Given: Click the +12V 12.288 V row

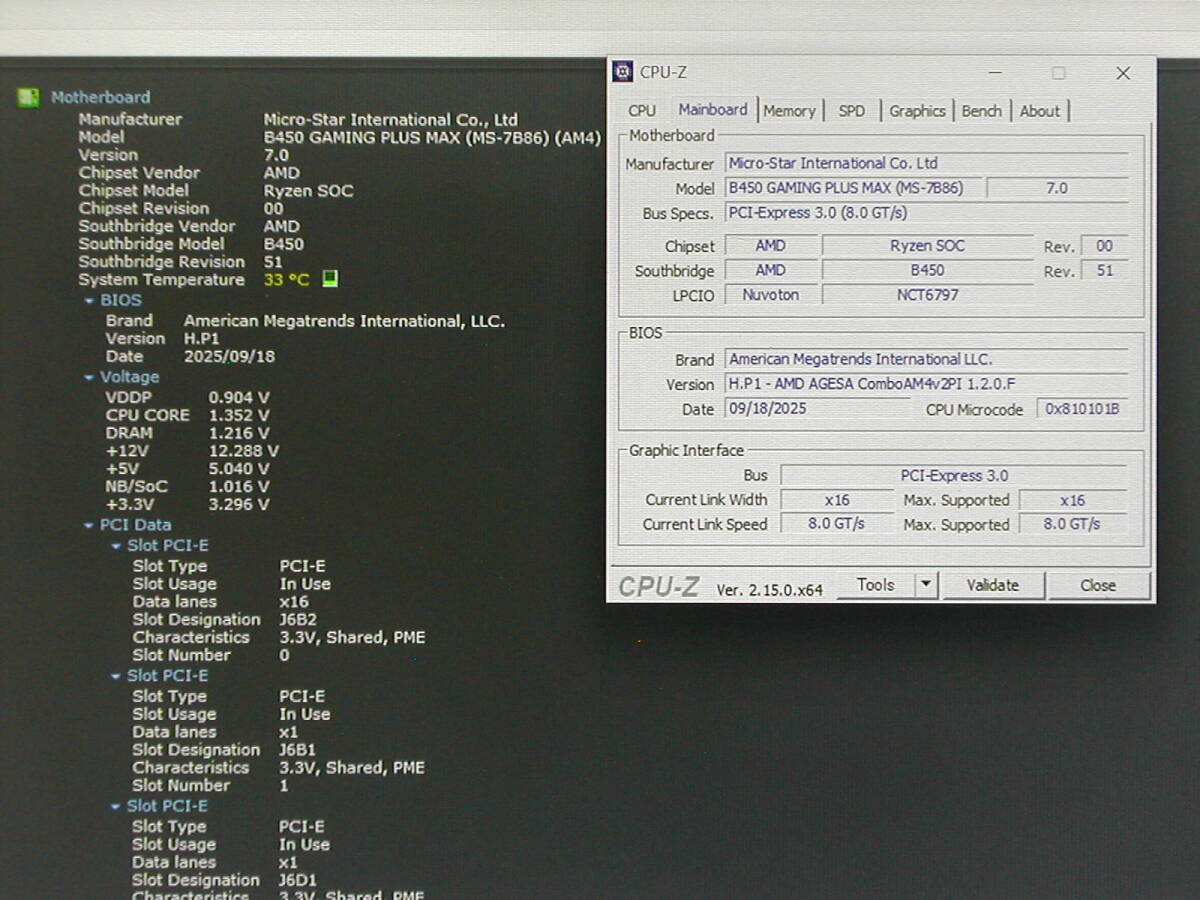Looking at the screenshot, I should coord(192,451).
